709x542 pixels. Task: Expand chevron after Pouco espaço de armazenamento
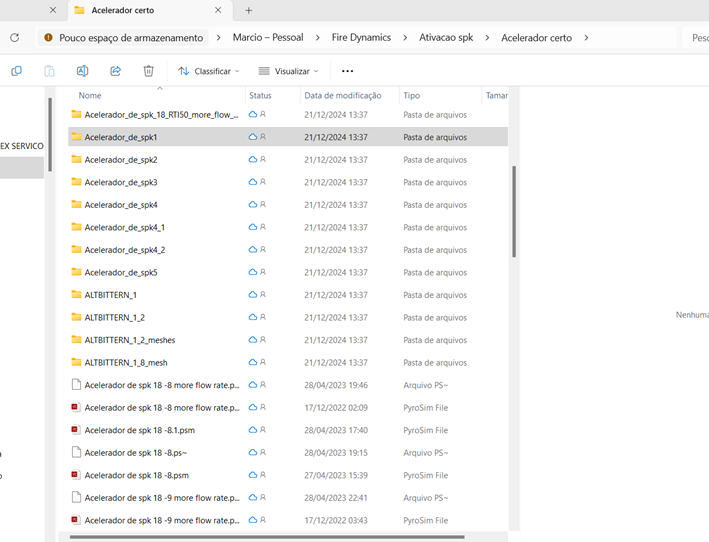coord(218,38)
